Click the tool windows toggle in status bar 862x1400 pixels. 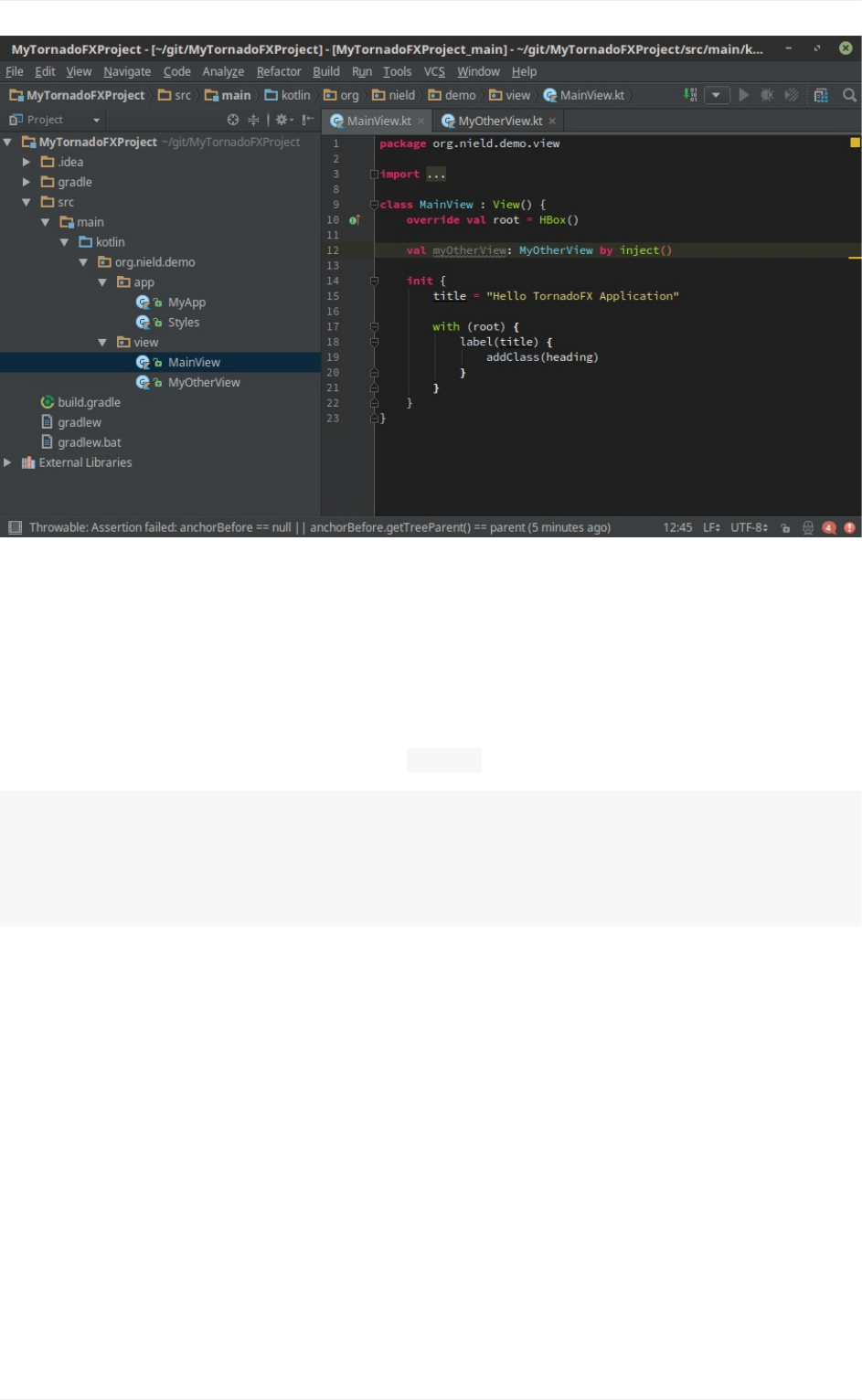[15, 527]
